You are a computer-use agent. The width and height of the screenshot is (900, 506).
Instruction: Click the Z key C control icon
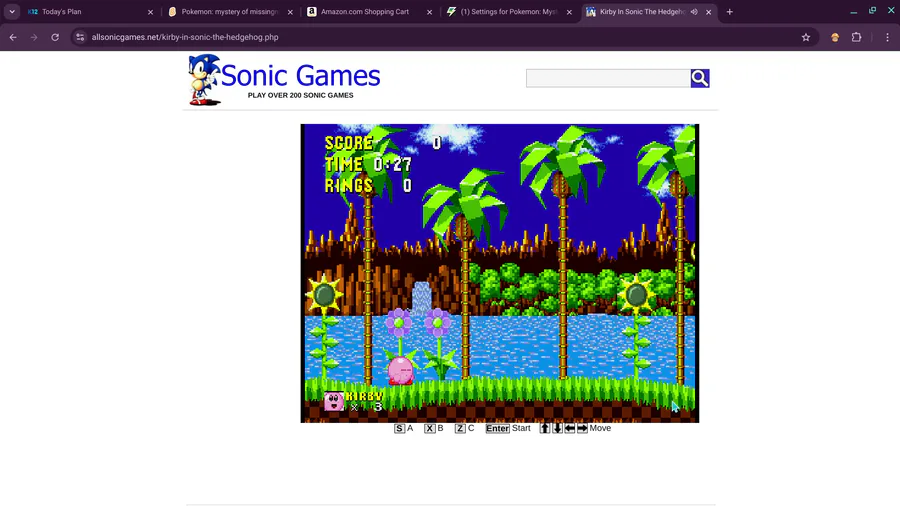tap(460, 429)
